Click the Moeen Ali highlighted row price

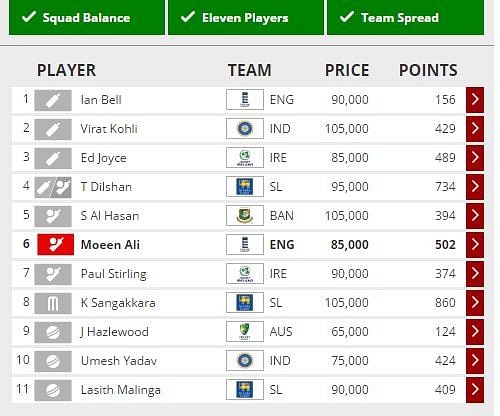tap(350, 245)
